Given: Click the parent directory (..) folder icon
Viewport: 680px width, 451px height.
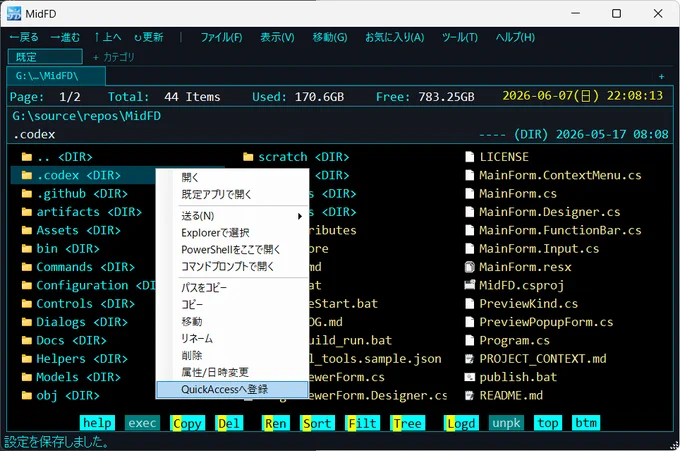Looking at the screenshot, I should [27, 157].
